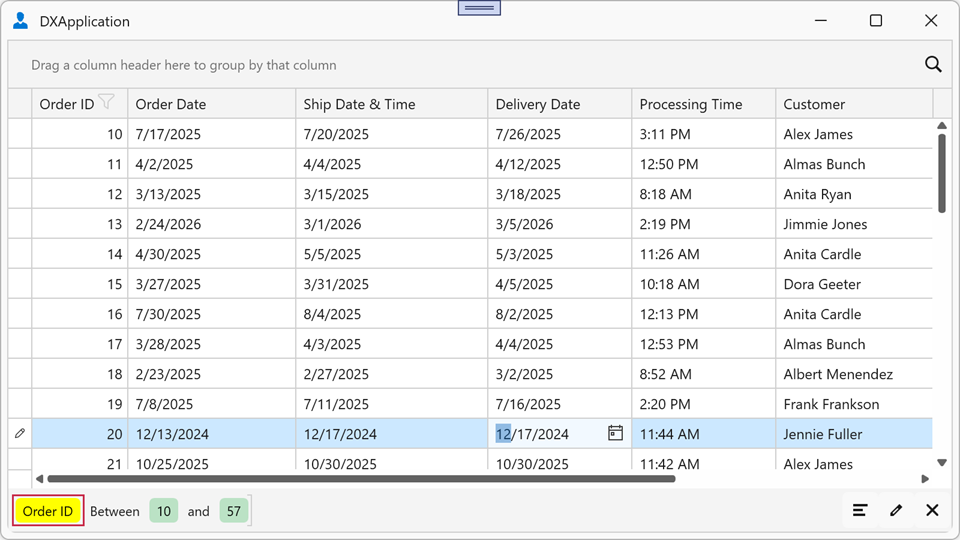Click the DXApplication user icon in title bar
Image resolution: width=960 pixels, height=540 pixels.
20,21
